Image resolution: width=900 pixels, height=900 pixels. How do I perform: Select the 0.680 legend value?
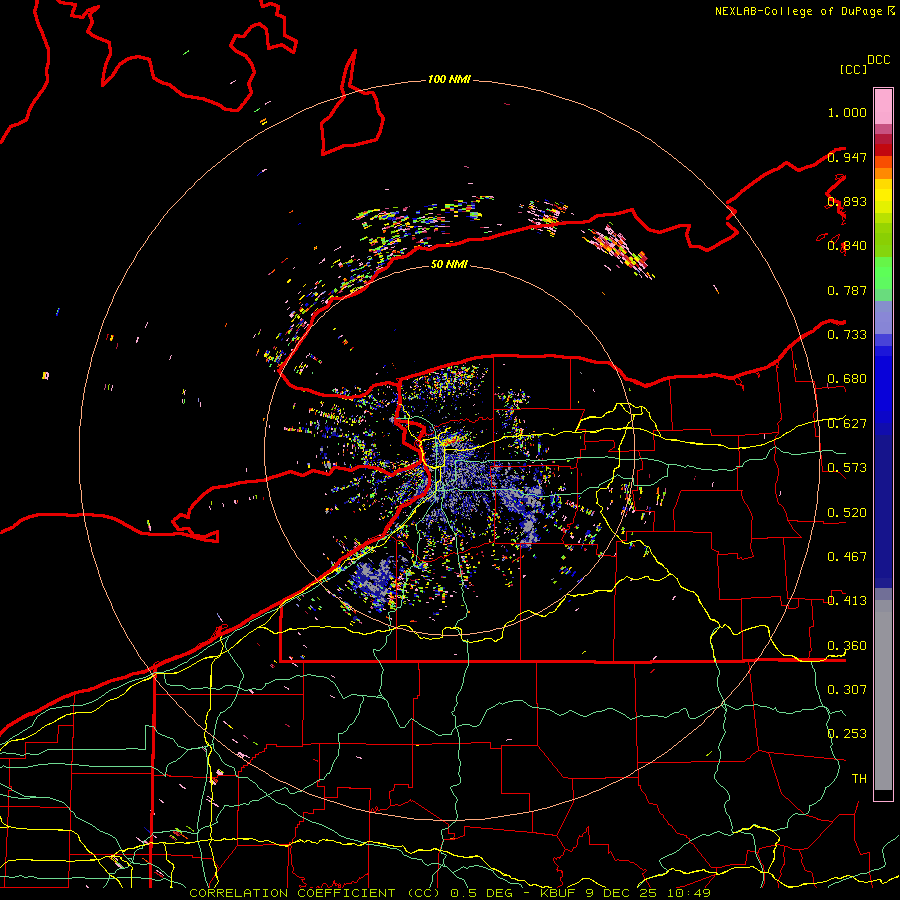point(847,379)
